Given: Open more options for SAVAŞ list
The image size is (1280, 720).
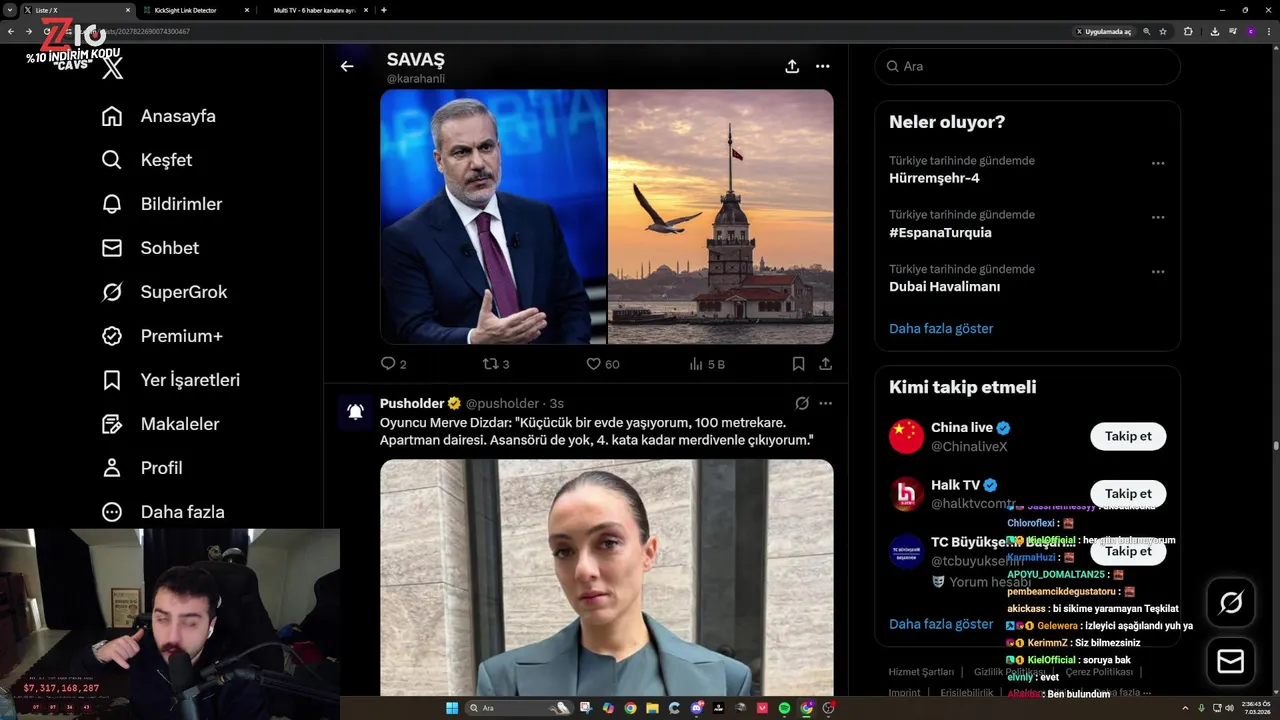Looking at the screenshot, I should 823,66.
